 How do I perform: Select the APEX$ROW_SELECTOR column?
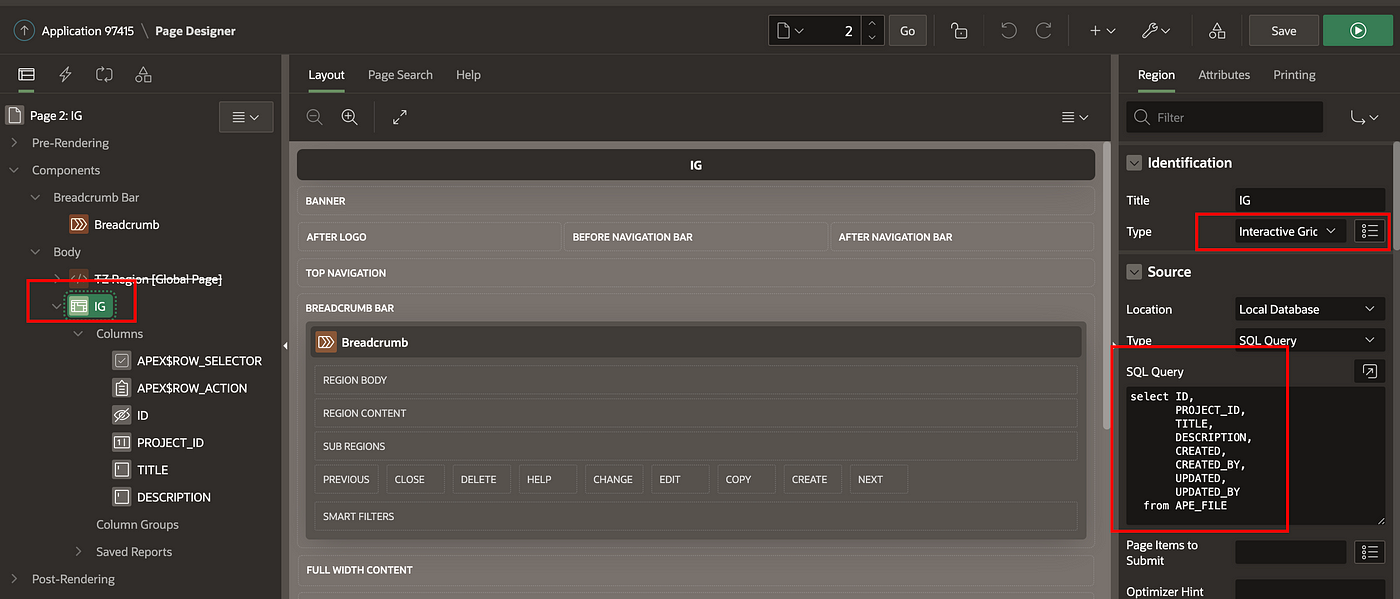(199, 361)
